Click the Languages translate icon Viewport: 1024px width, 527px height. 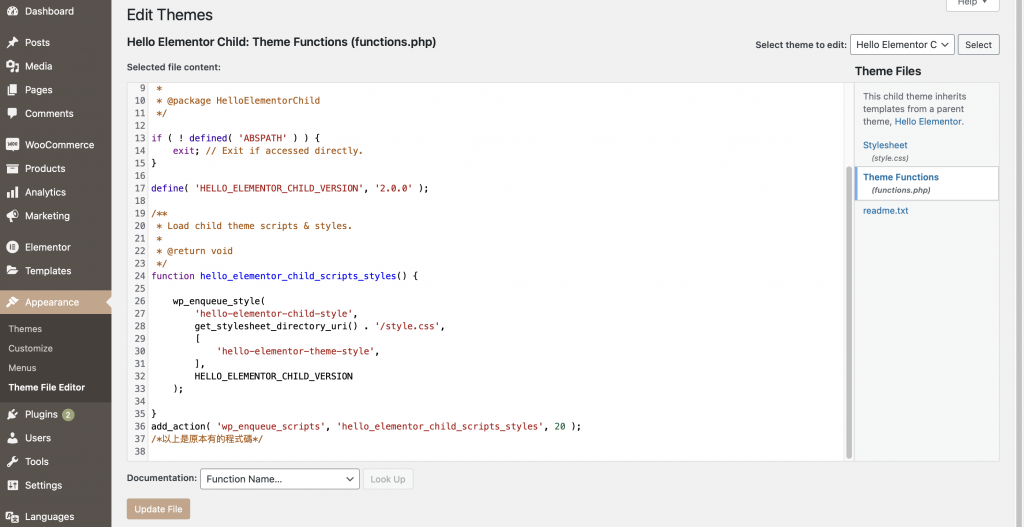tap(12, 517)
